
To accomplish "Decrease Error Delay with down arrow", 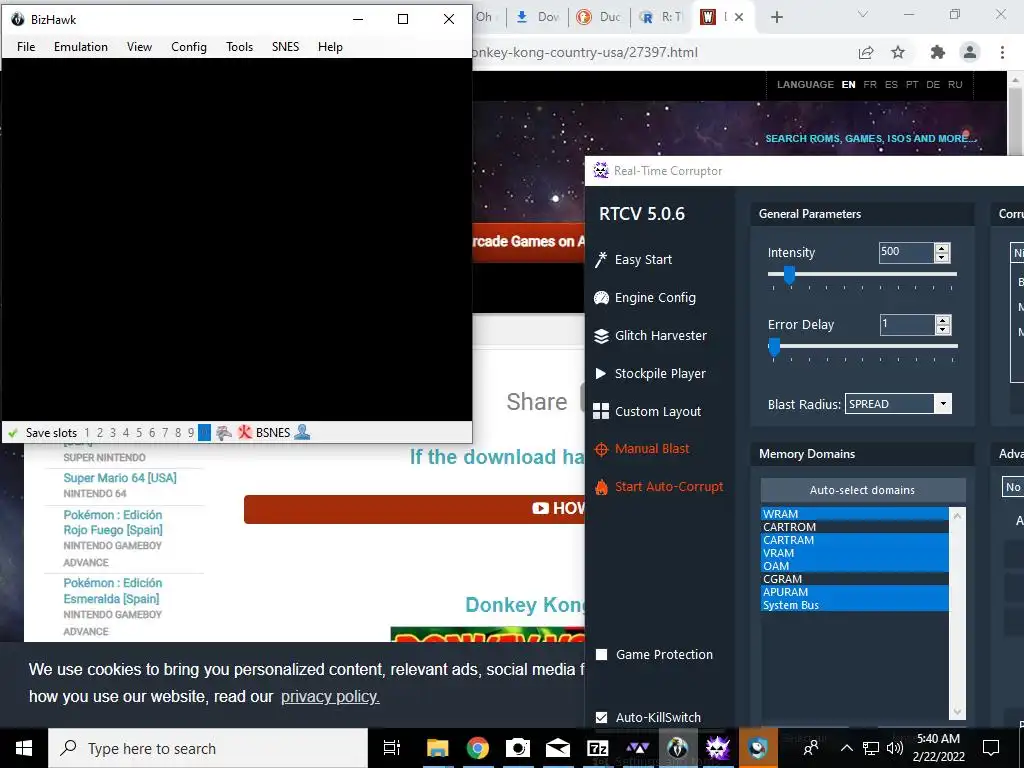I will coord(942,329).
